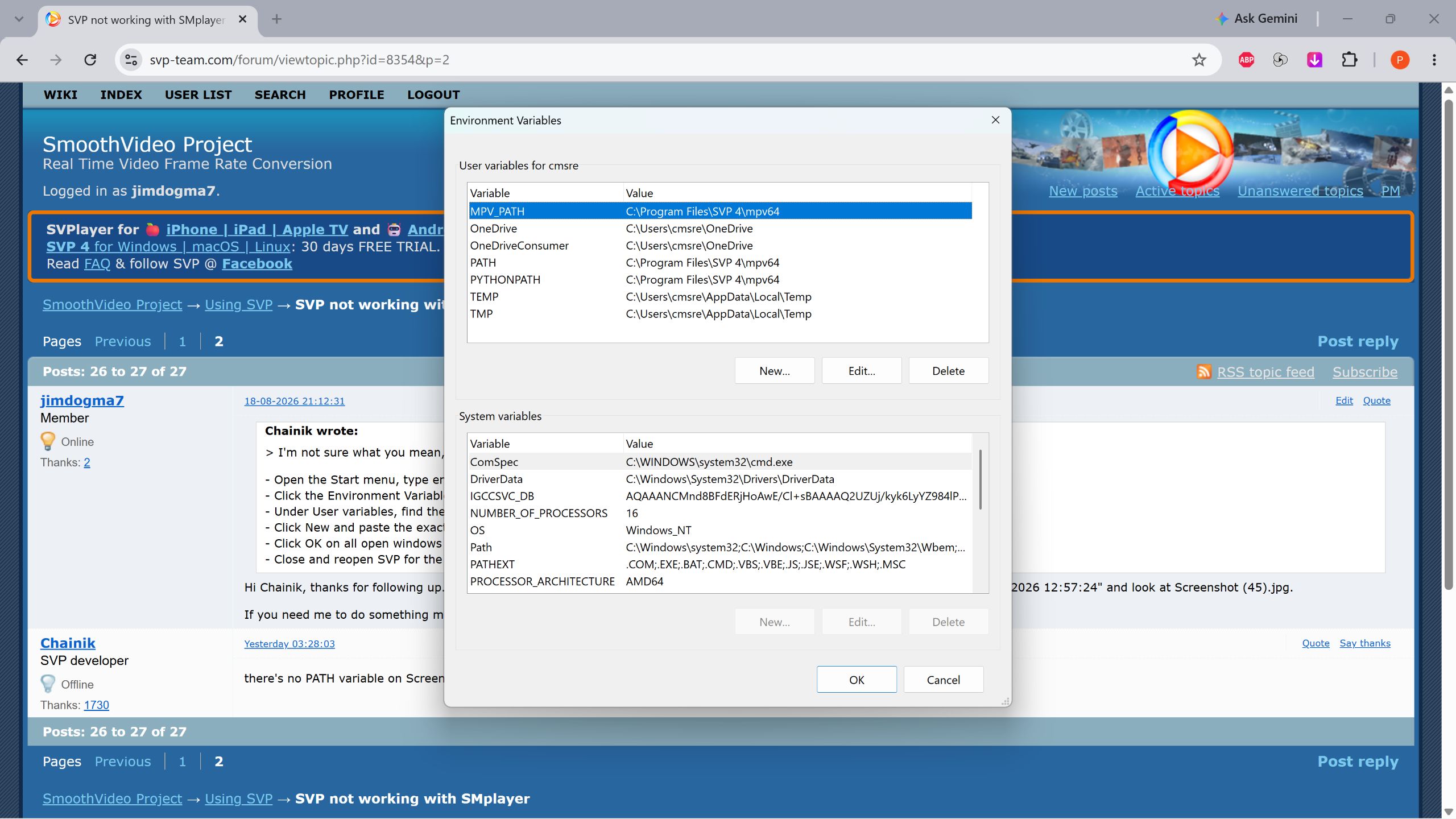Screen dimensions: 1456x819
Task: Select the OS system variable row
Action: pyautogui.click(x=720, y=530)
